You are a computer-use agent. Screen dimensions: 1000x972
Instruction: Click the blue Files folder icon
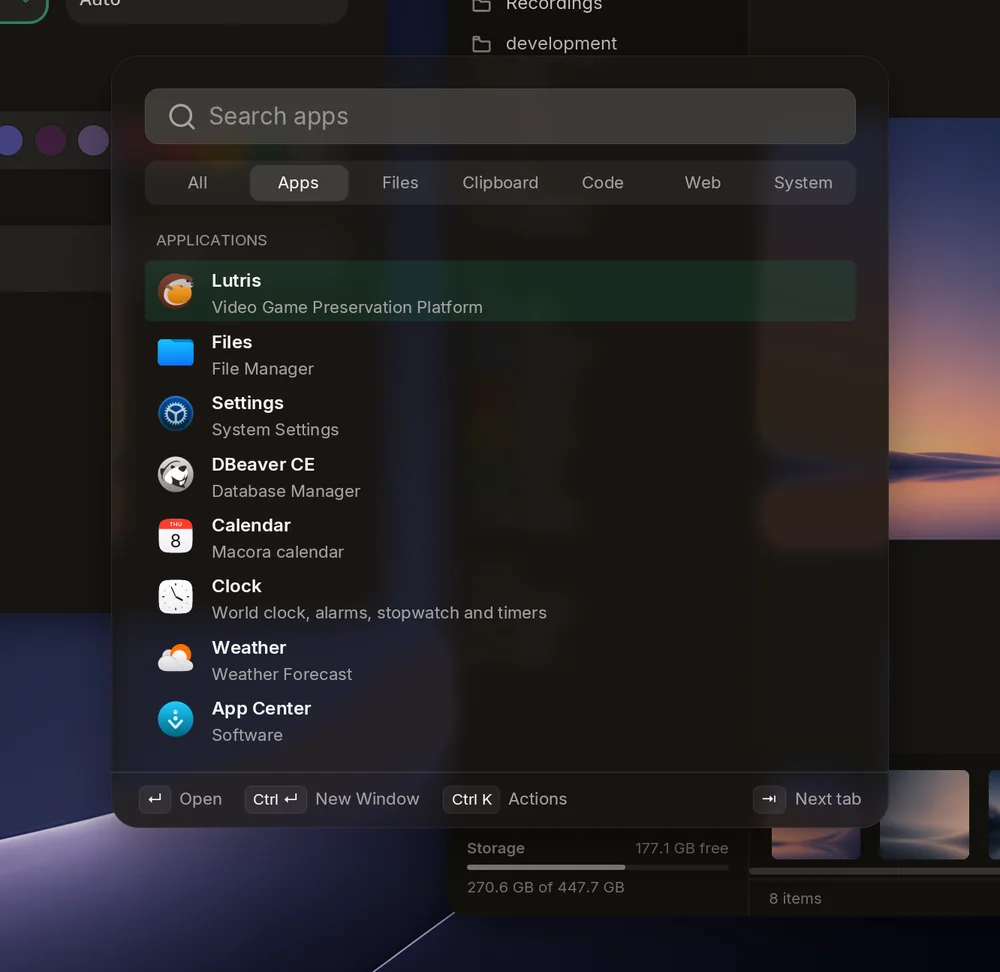pos(175,352)
